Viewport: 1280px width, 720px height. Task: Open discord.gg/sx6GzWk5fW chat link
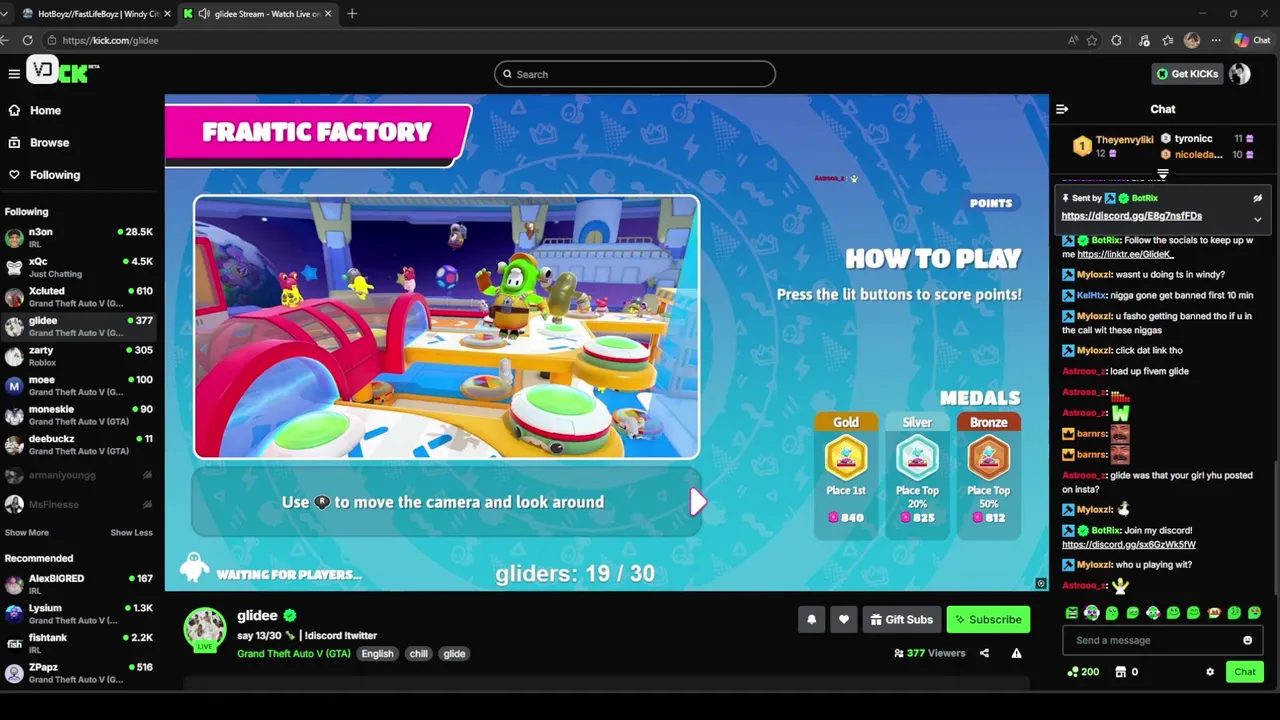(1128, 545)
